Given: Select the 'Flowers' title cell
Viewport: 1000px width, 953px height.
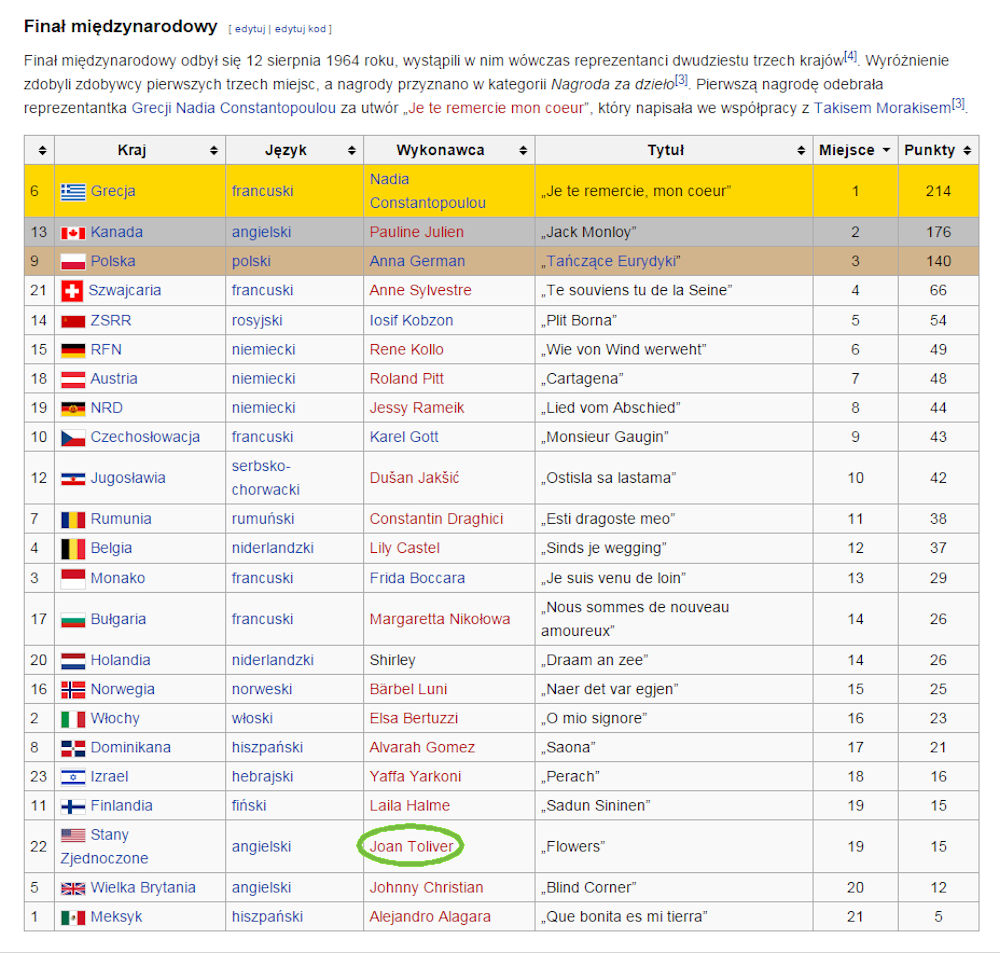Looking at the screenshot, I should 673,847.
